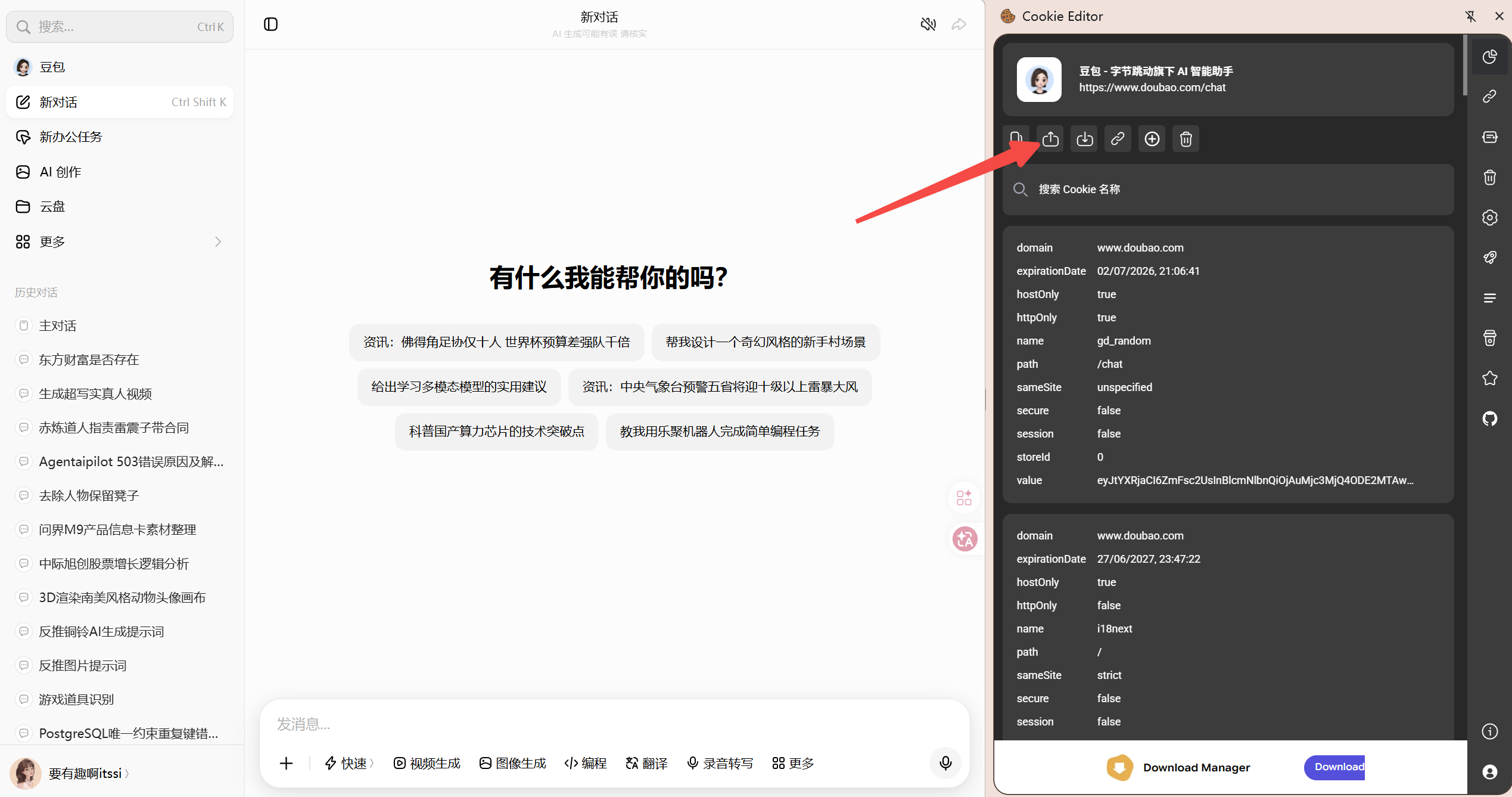This screenshot has height=797, width=1512.
Task: Click the link icon in the cookie toolbar
Action: 1118,139
